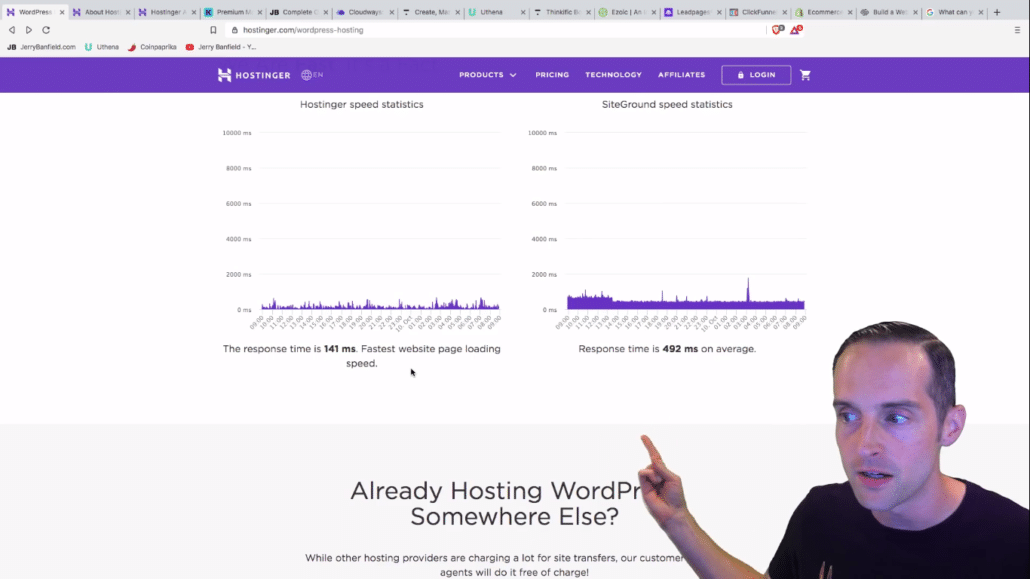Click the Hostinger speed statistics heading

pos(362,104)
